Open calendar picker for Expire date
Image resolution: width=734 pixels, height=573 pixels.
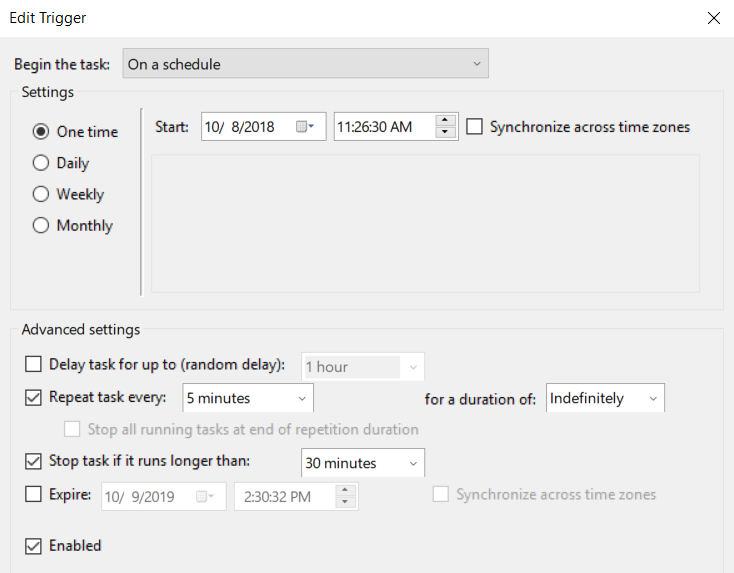[205, 496]
